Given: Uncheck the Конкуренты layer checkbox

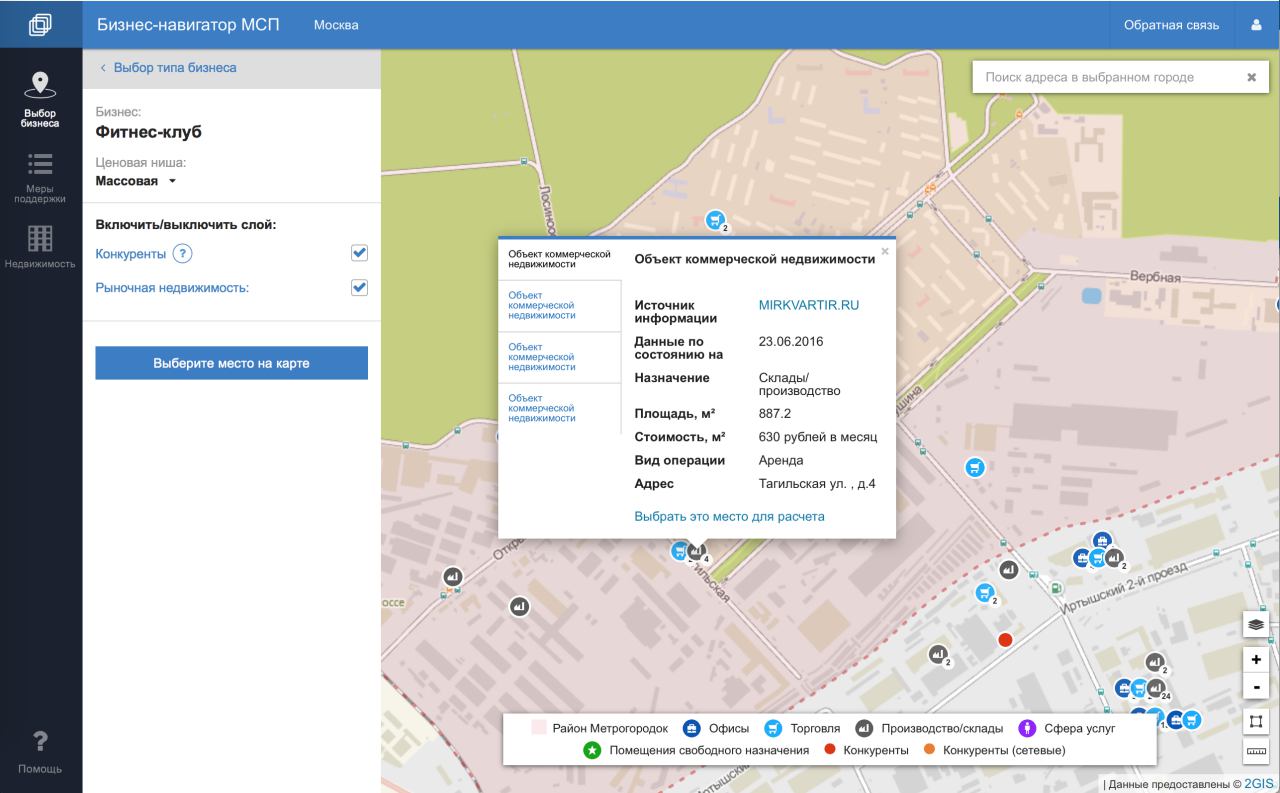Looking at the screenshot, I should point(360,254).
